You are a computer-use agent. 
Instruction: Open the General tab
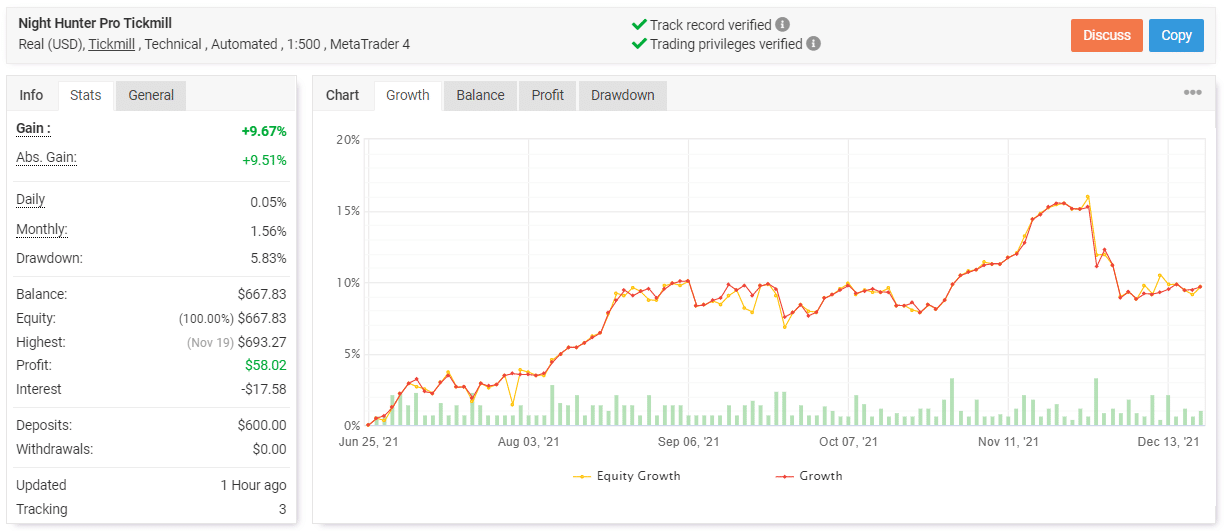click(151, 95)
